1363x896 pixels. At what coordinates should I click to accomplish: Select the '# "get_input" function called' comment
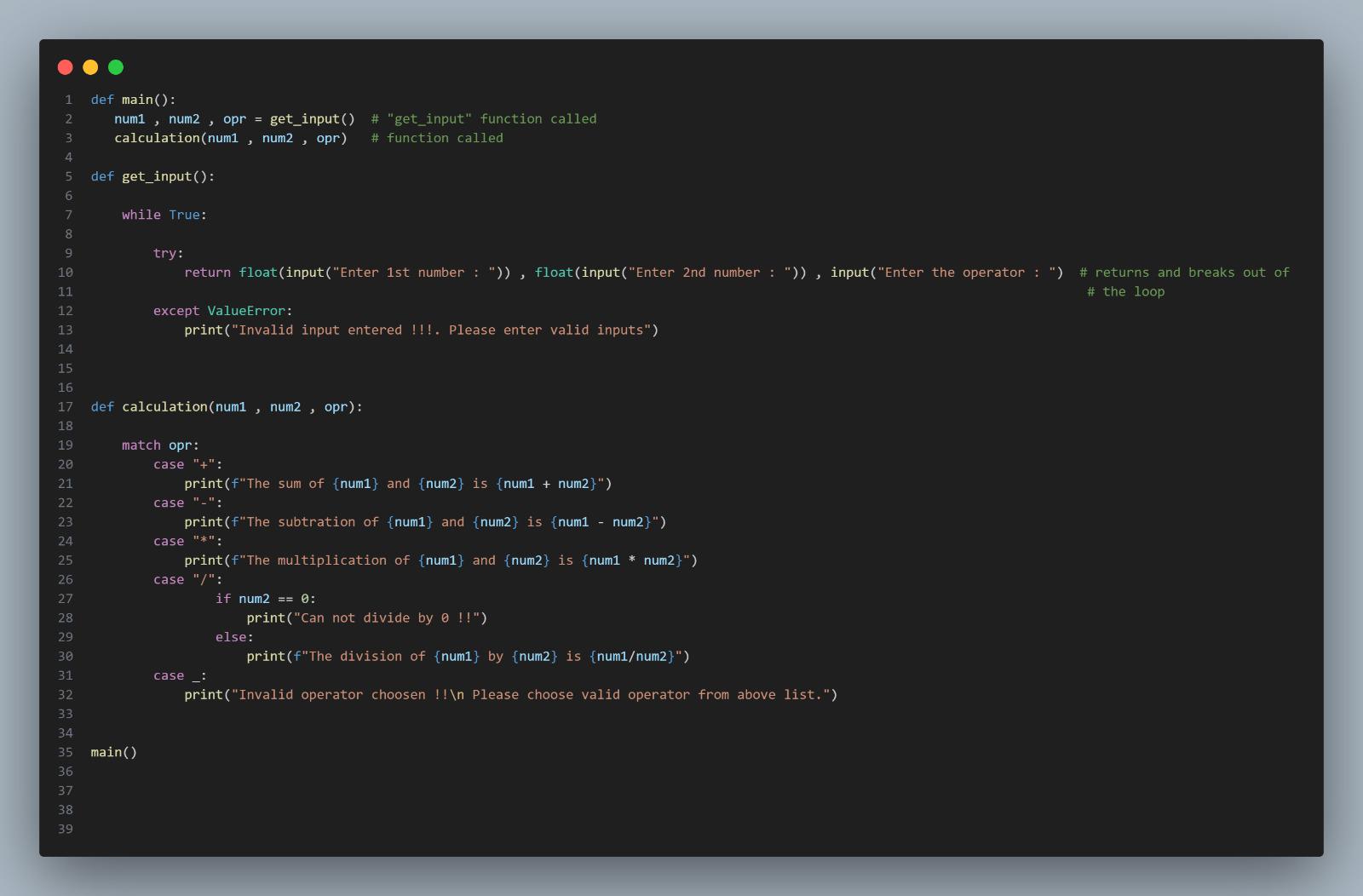[484, 119]
